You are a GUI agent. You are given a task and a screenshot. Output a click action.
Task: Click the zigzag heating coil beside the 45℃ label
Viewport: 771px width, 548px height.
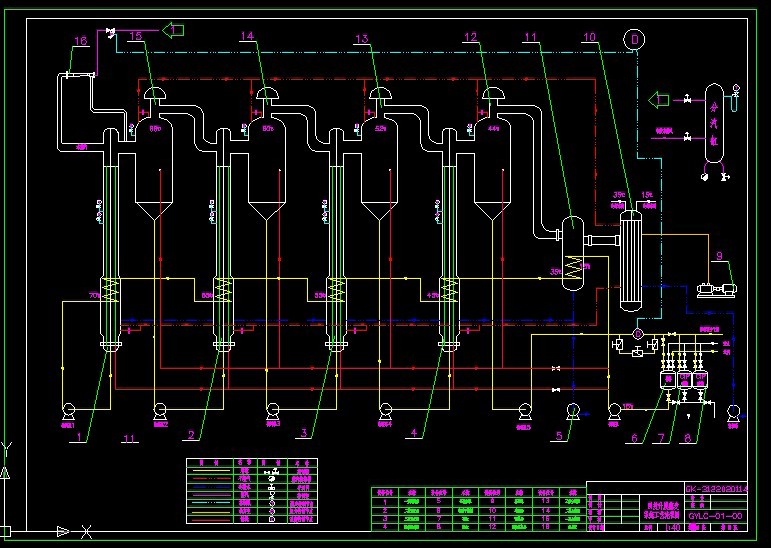point(449,290)
